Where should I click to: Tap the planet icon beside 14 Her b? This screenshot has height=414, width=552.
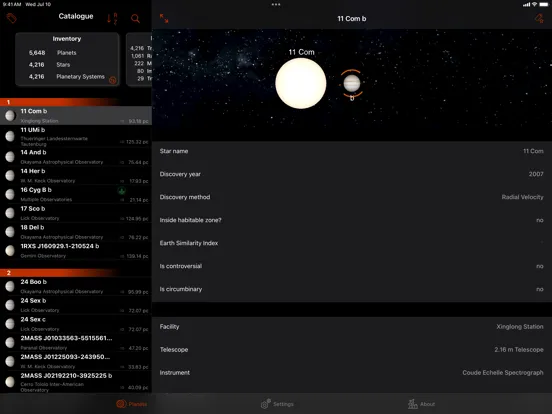10,175
